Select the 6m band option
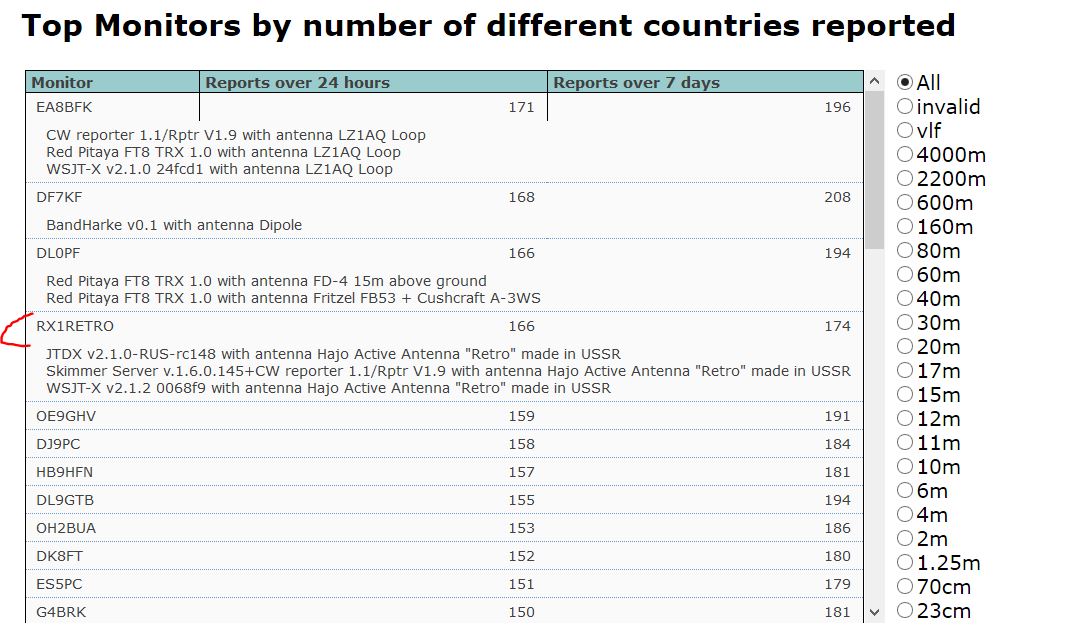Viewport: 1066px width, 628px height. coord(905,491)
